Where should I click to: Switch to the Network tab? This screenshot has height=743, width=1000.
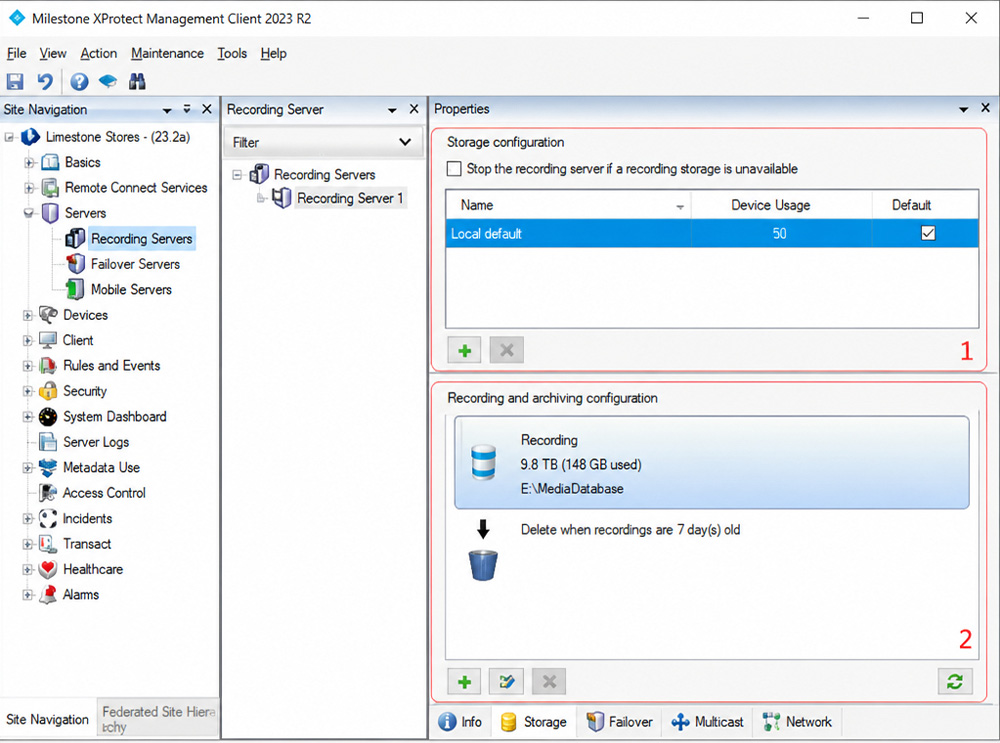tap(797, 722)
